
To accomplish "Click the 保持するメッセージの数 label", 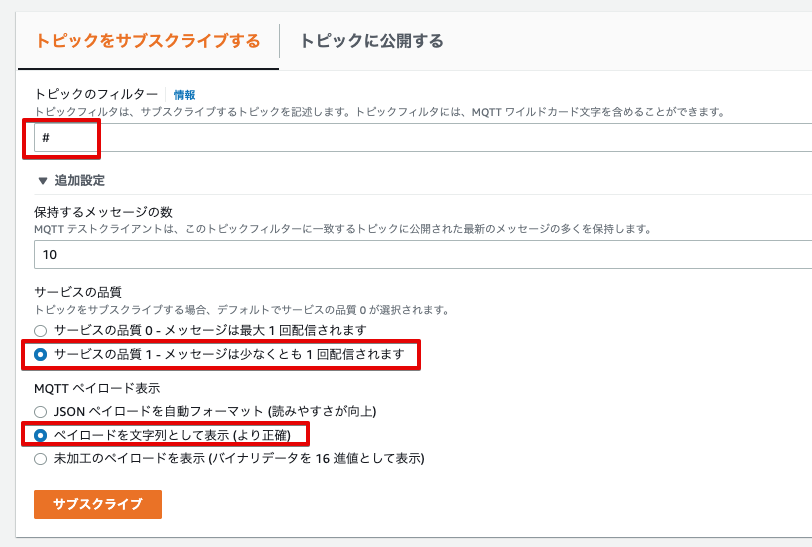I will click(104, 212).
